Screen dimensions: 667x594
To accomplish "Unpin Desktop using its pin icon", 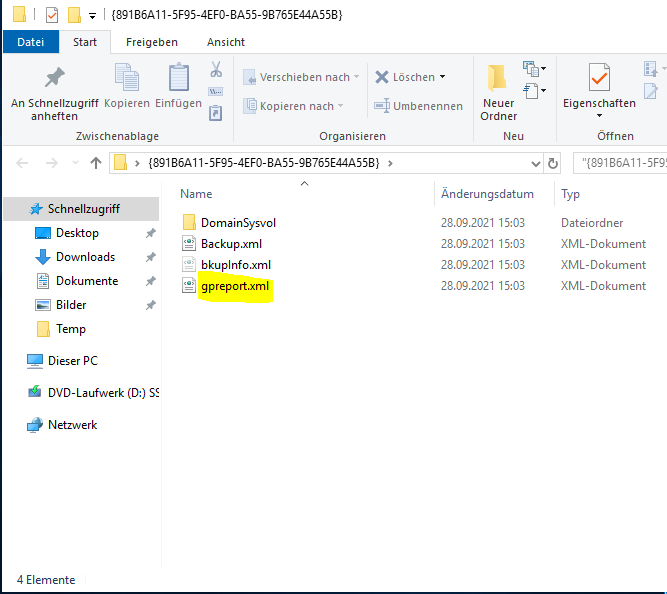I will pyautogui.click(x=151, y=233).
